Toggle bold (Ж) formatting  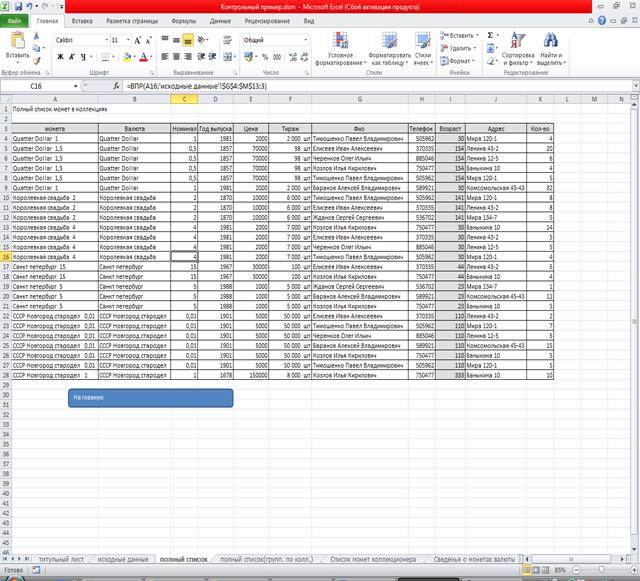coord(60,57)
